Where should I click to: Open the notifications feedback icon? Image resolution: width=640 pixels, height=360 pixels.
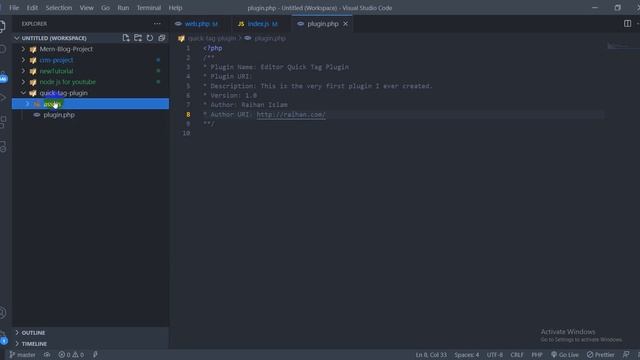tap(626, 354)
